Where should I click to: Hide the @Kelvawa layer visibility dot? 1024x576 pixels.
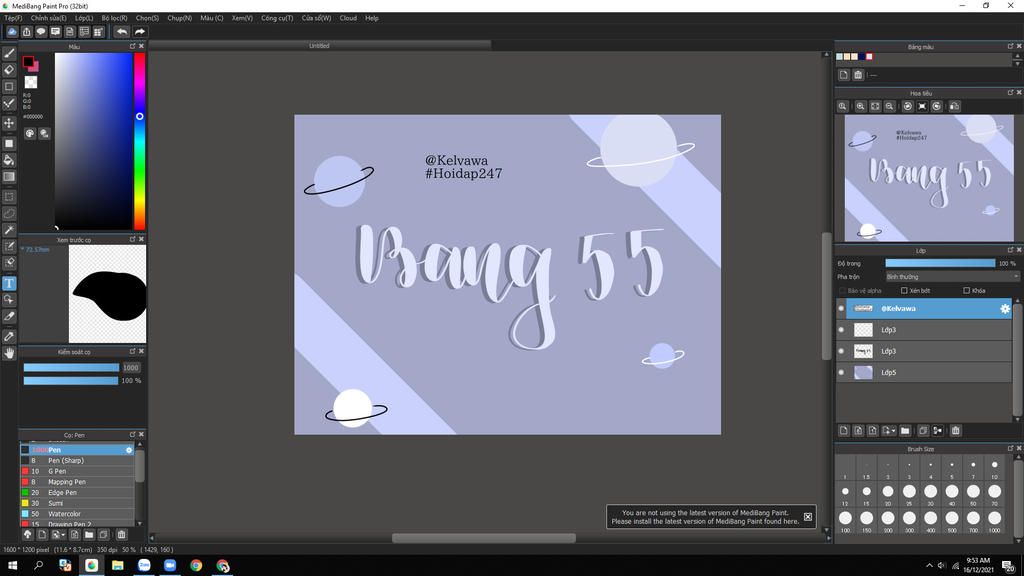coord(841,309)
